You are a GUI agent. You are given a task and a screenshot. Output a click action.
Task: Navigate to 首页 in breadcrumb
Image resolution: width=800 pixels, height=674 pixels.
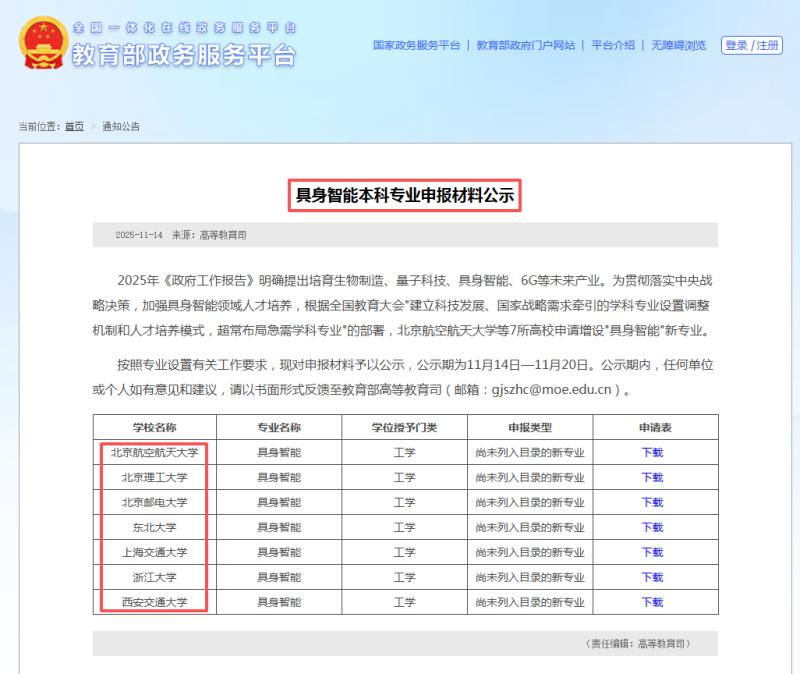tap(75, 127)
